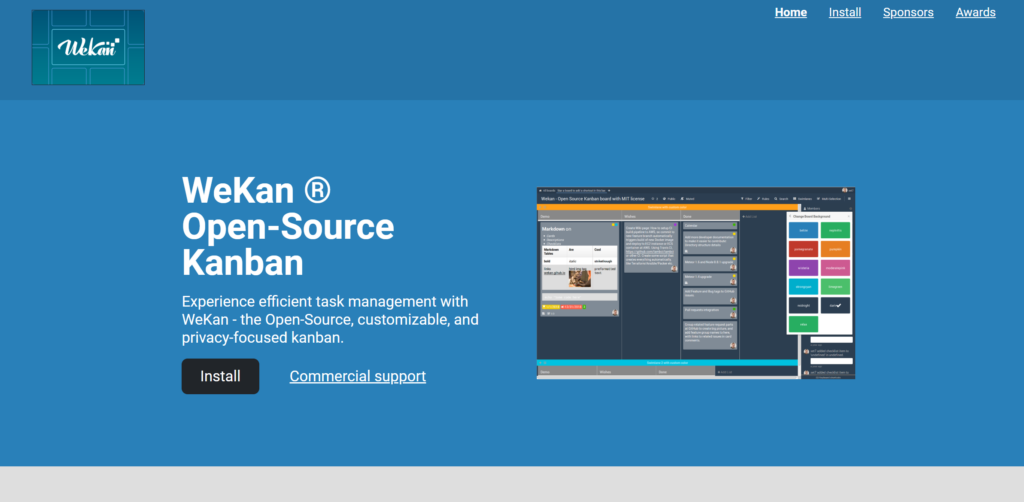Click the Search icon in the board screenshot

[x=781, y=199]
